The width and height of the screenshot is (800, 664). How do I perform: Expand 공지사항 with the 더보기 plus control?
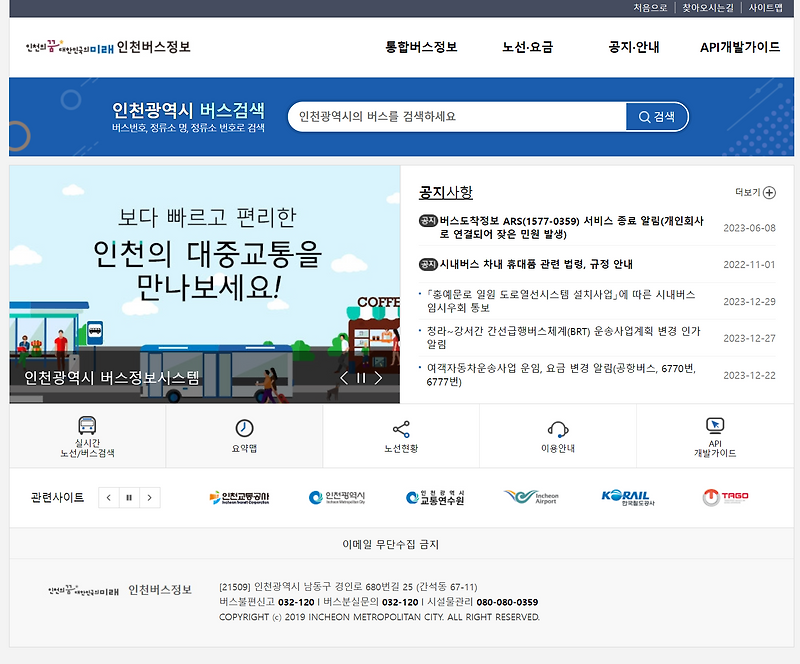click(x=769, y=192)
